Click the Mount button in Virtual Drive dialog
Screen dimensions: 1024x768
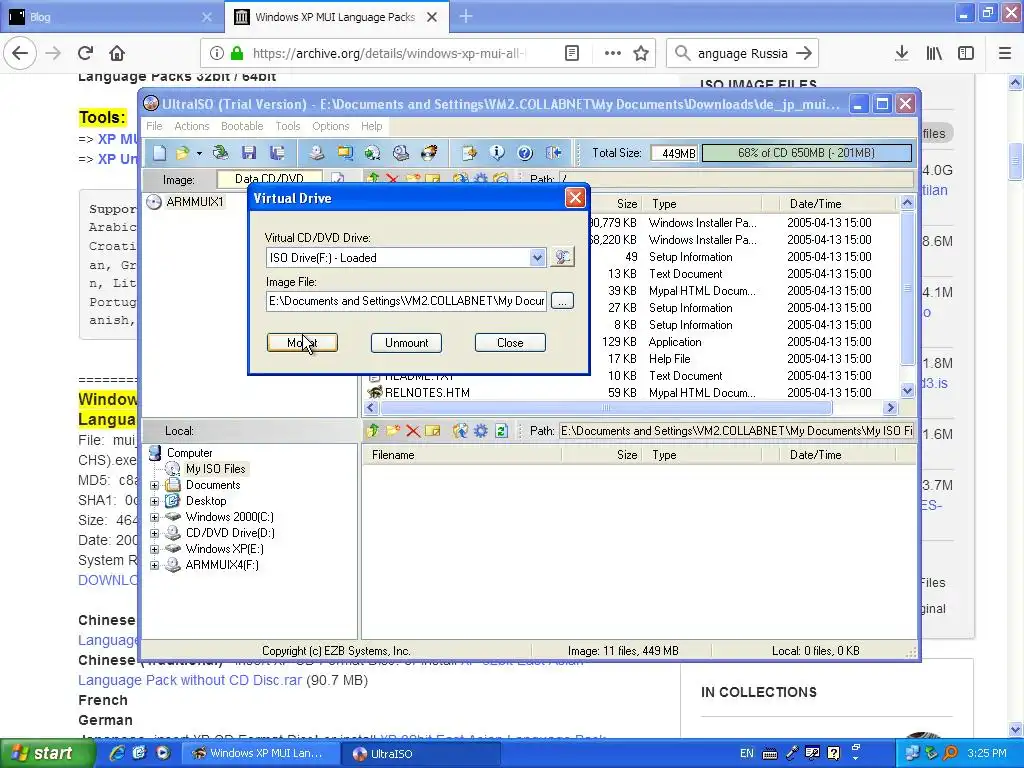pos(302,343)
